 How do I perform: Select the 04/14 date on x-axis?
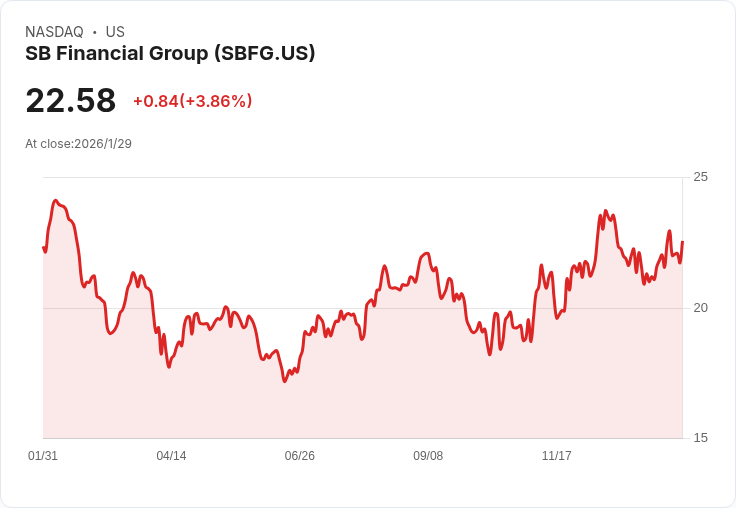(171, 456)
